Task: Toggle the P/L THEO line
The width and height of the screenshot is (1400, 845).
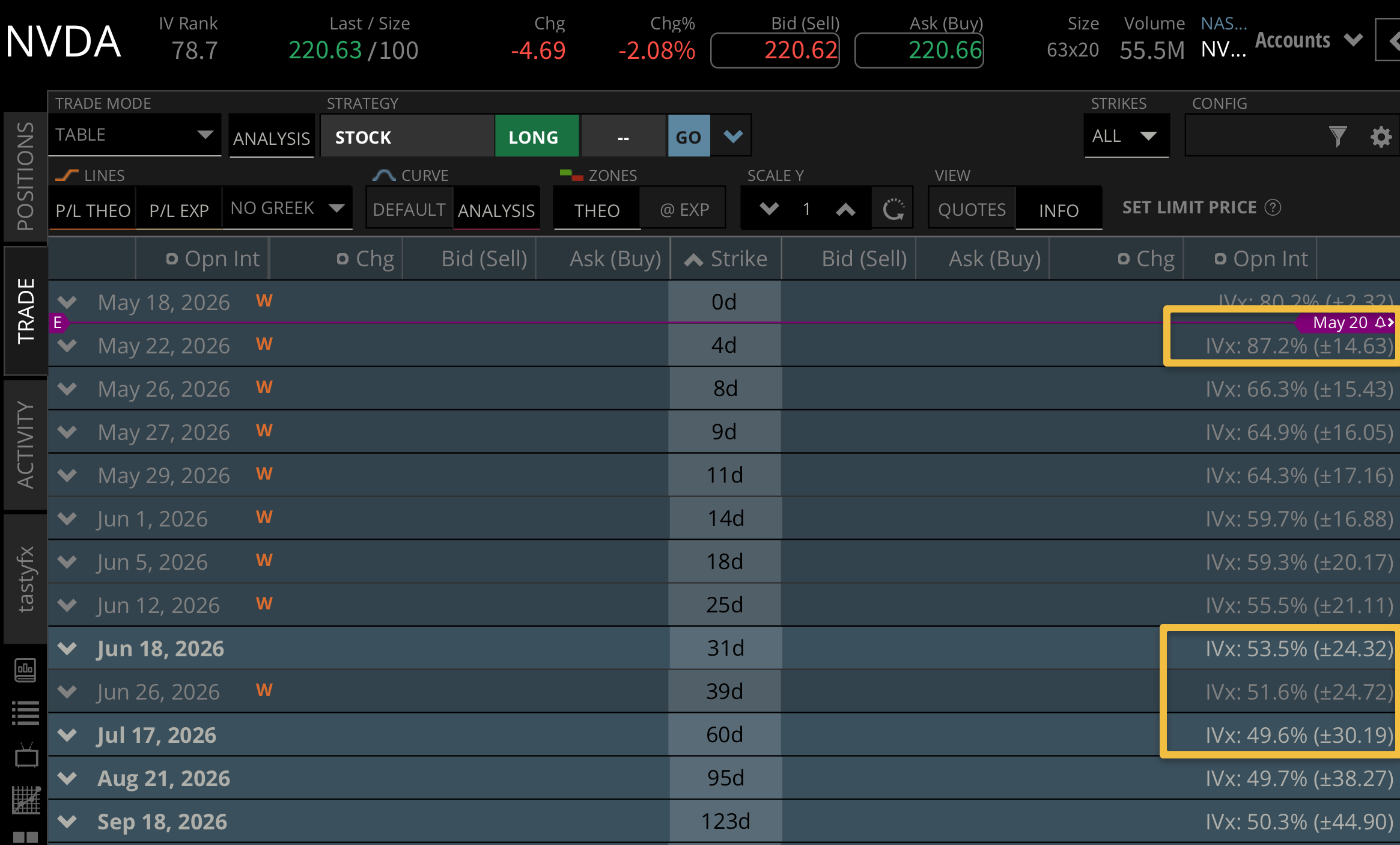Action: click(93, 210)
